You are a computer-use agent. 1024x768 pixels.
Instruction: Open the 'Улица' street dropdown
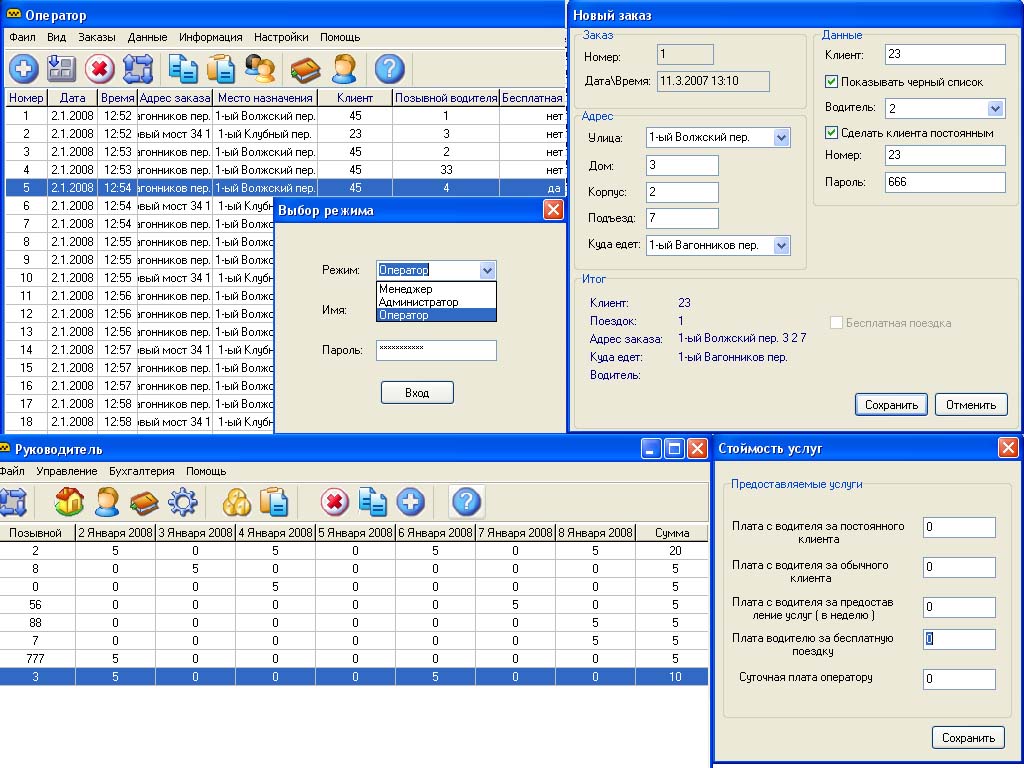point(781,138)
